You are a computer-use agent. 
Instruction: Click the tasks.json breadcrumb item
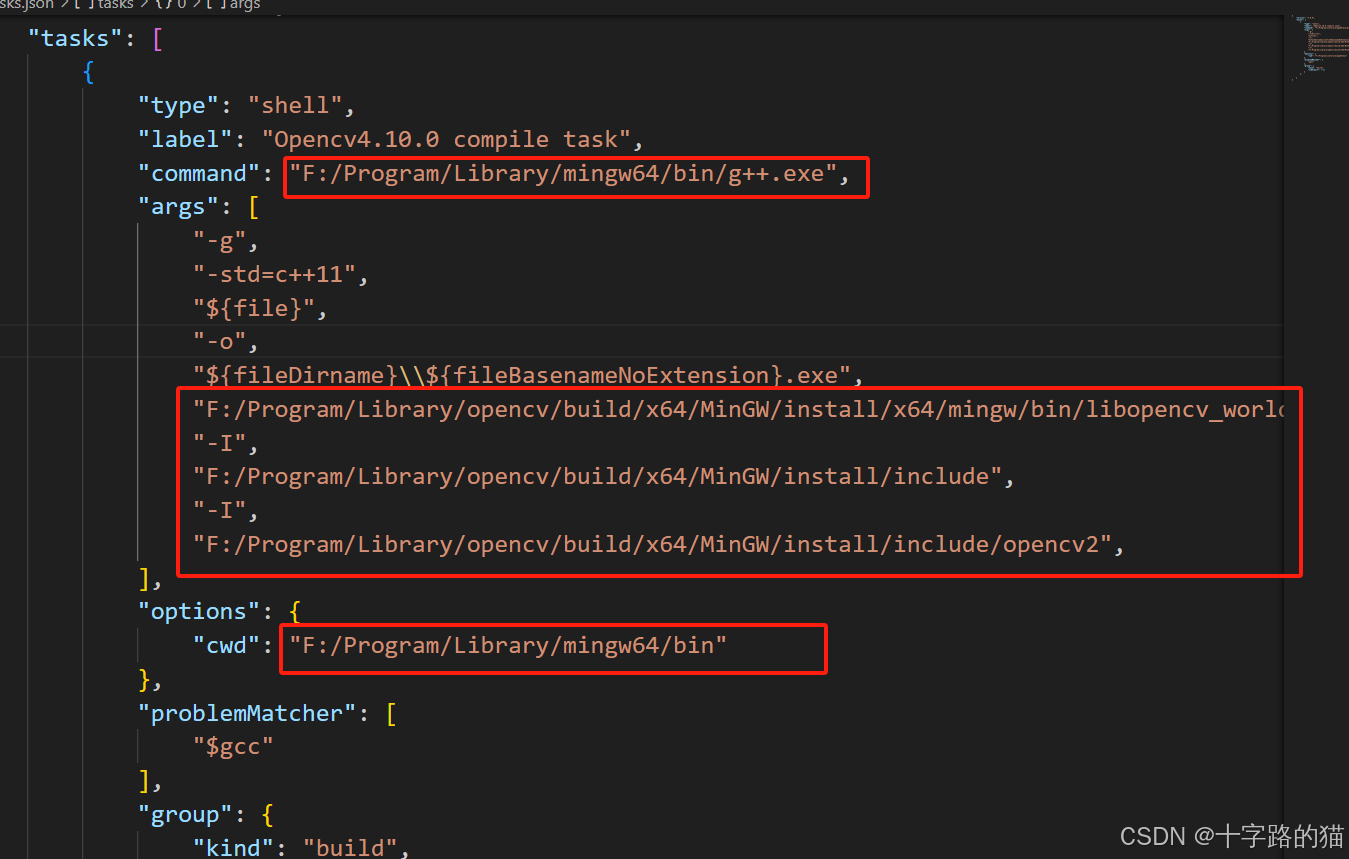click(x=27, y=5)
